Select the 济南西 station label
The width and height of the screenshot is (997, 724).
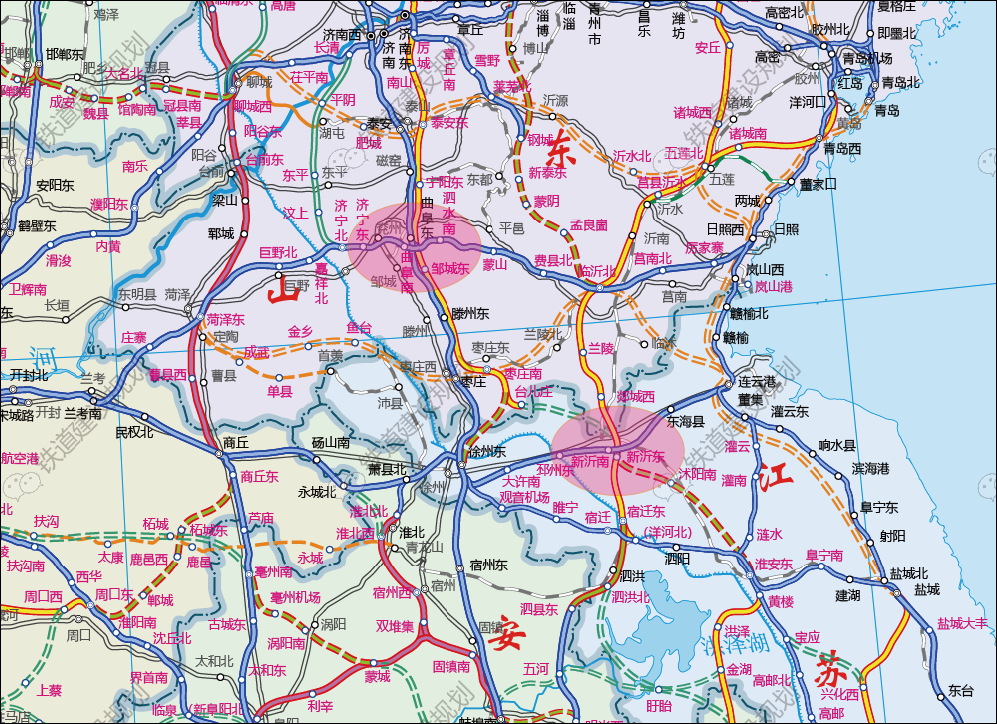pos(341,34)
